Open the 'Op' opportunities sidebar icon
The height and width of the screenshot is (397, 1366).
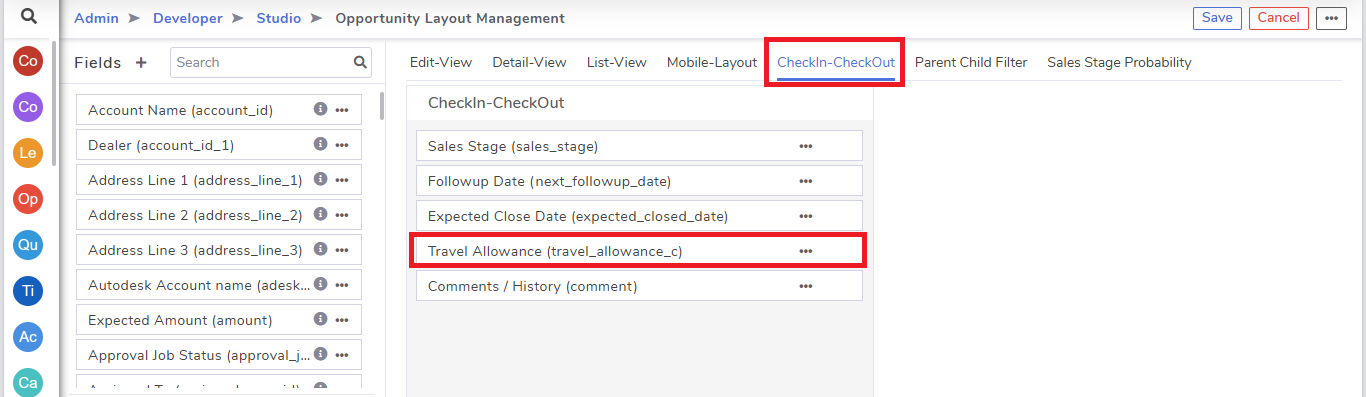(28, 199)
